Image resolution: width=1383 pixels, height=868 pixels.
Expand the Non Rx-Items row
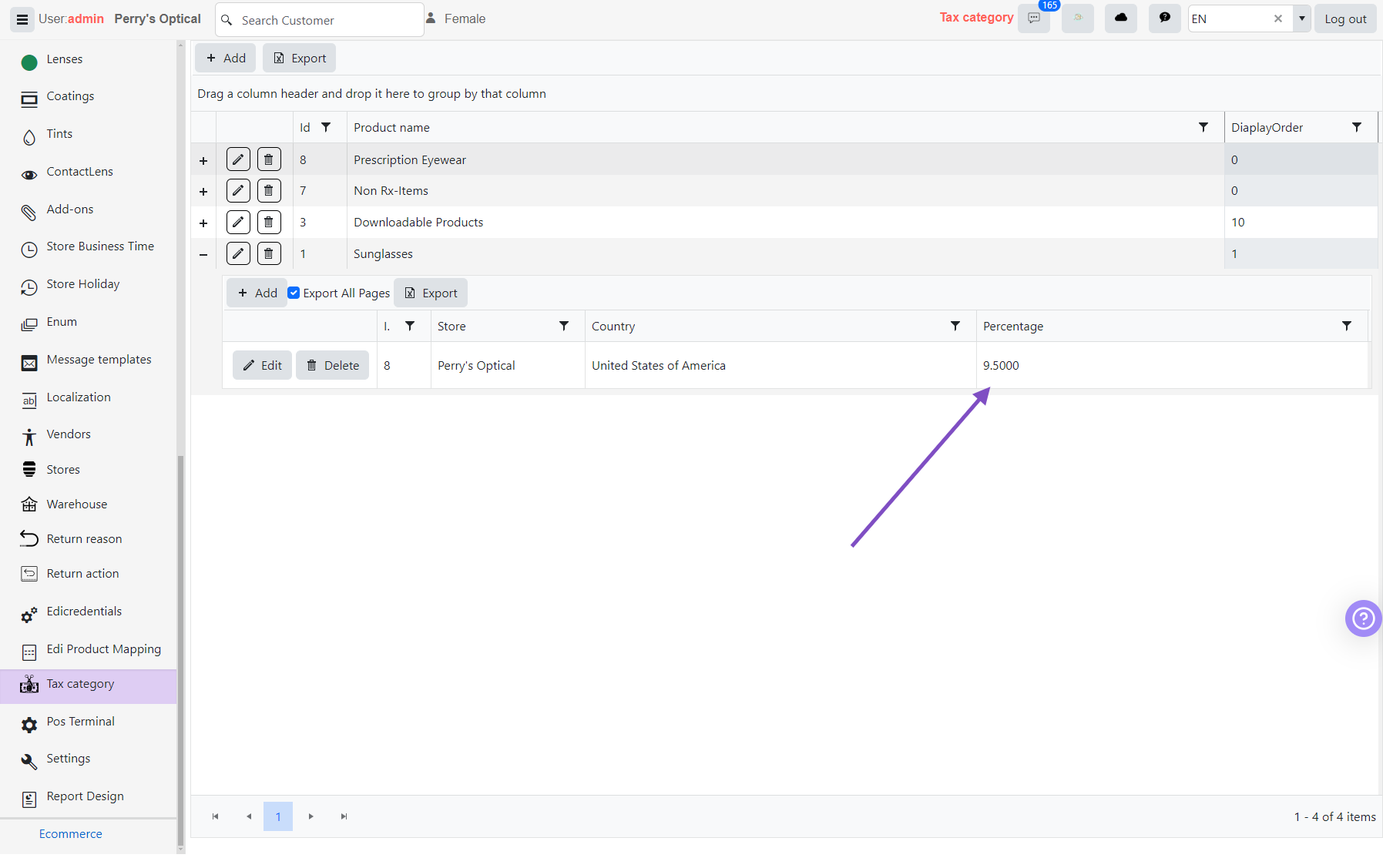[x=203, y=192]
